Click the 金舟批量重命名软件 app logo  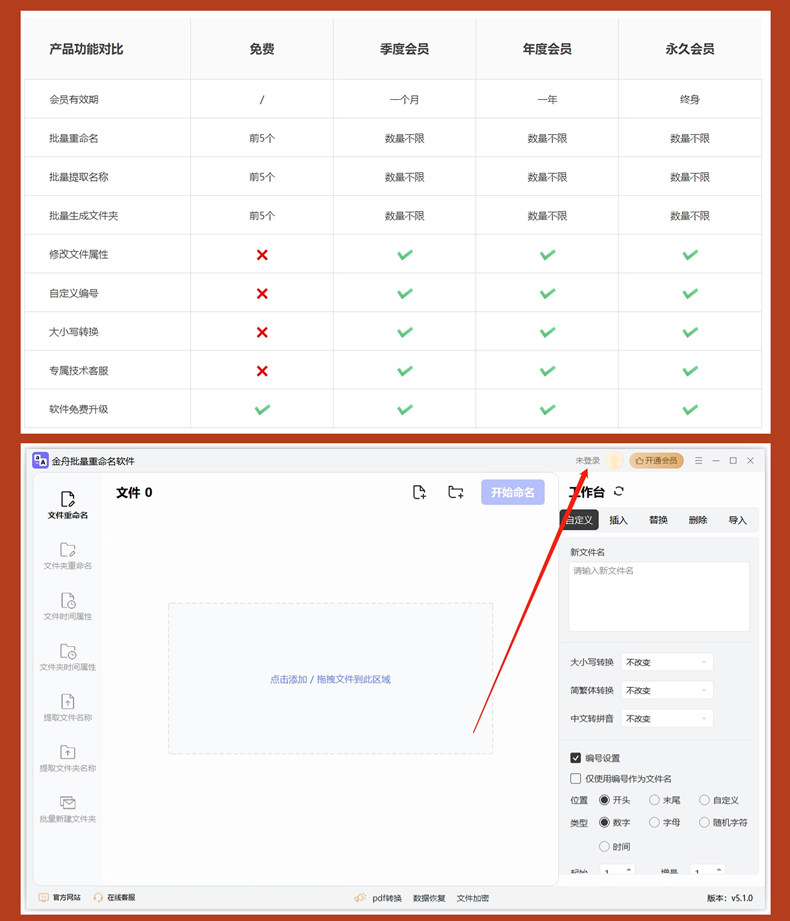coord(40,460)
